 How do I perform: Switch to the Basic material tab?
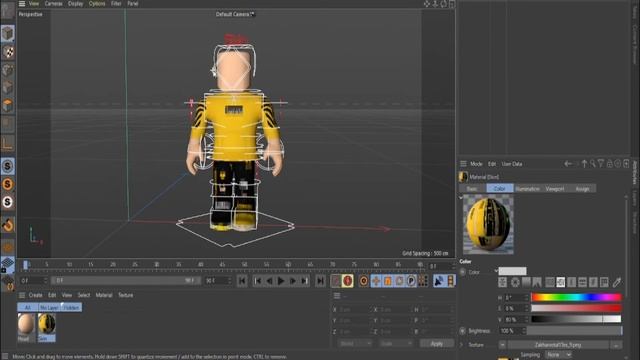tap(472, 189)
